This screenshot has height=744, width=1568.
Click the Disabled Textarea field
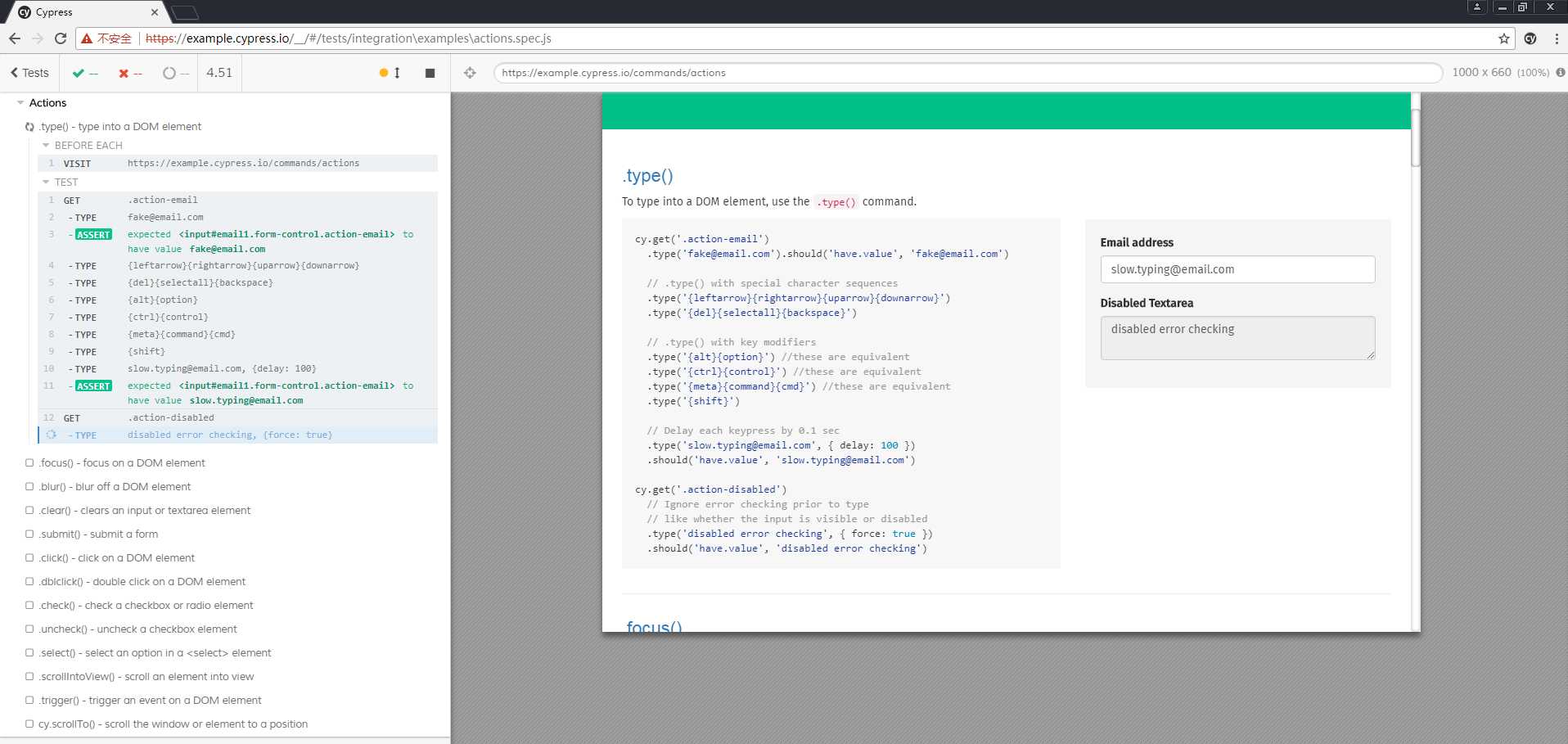(1237, 337)
